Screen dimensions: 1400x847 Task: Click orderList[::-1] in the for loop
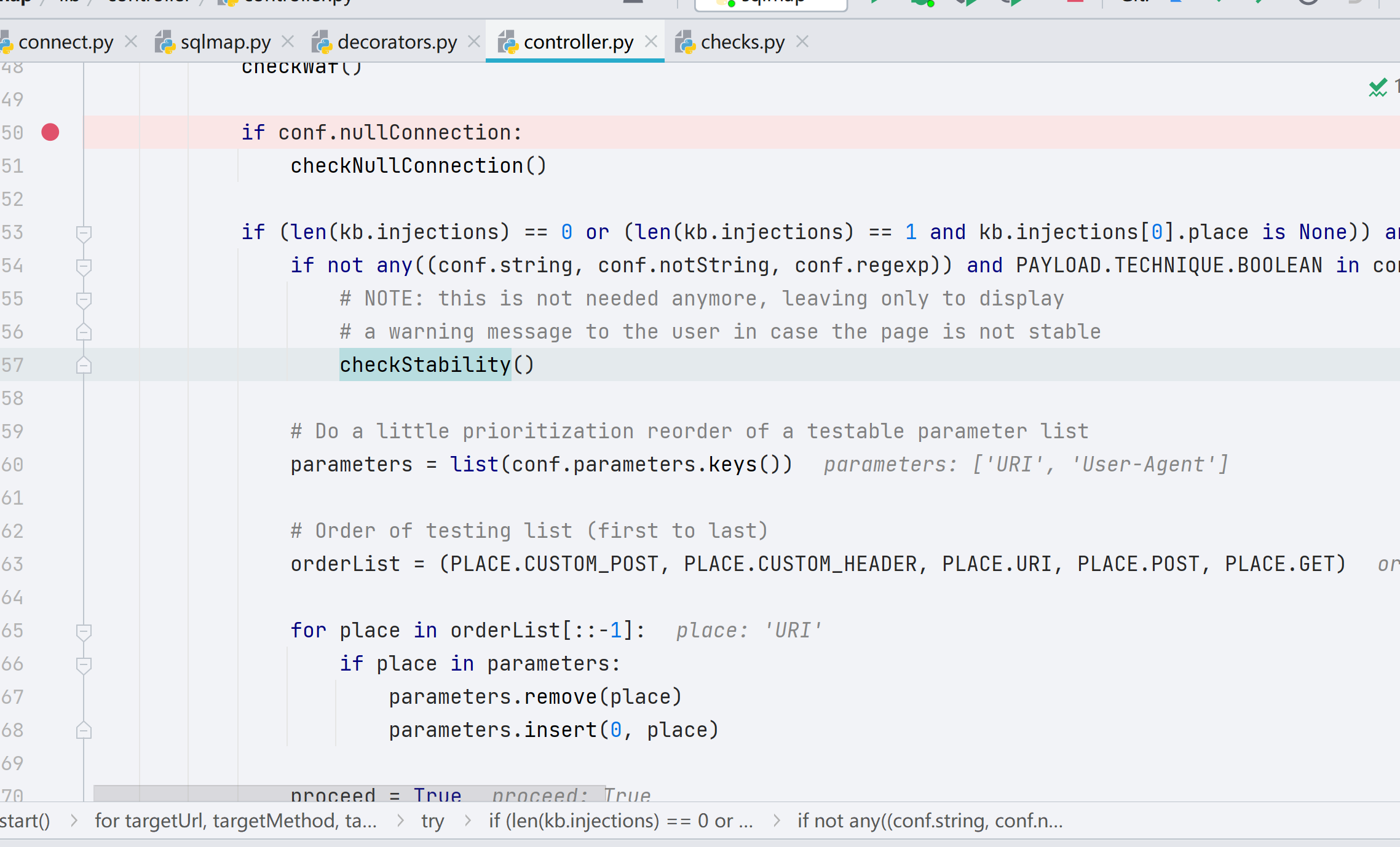[x=542, y=631]
